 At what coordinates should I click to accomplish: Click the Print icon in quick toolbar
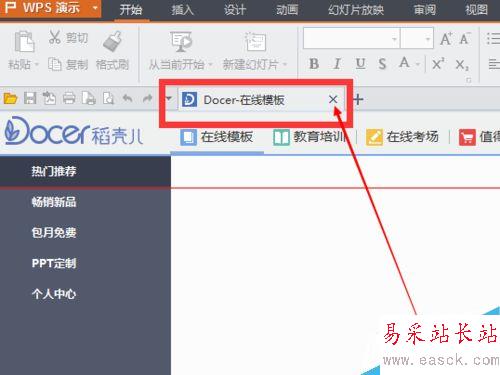[69, 98]
